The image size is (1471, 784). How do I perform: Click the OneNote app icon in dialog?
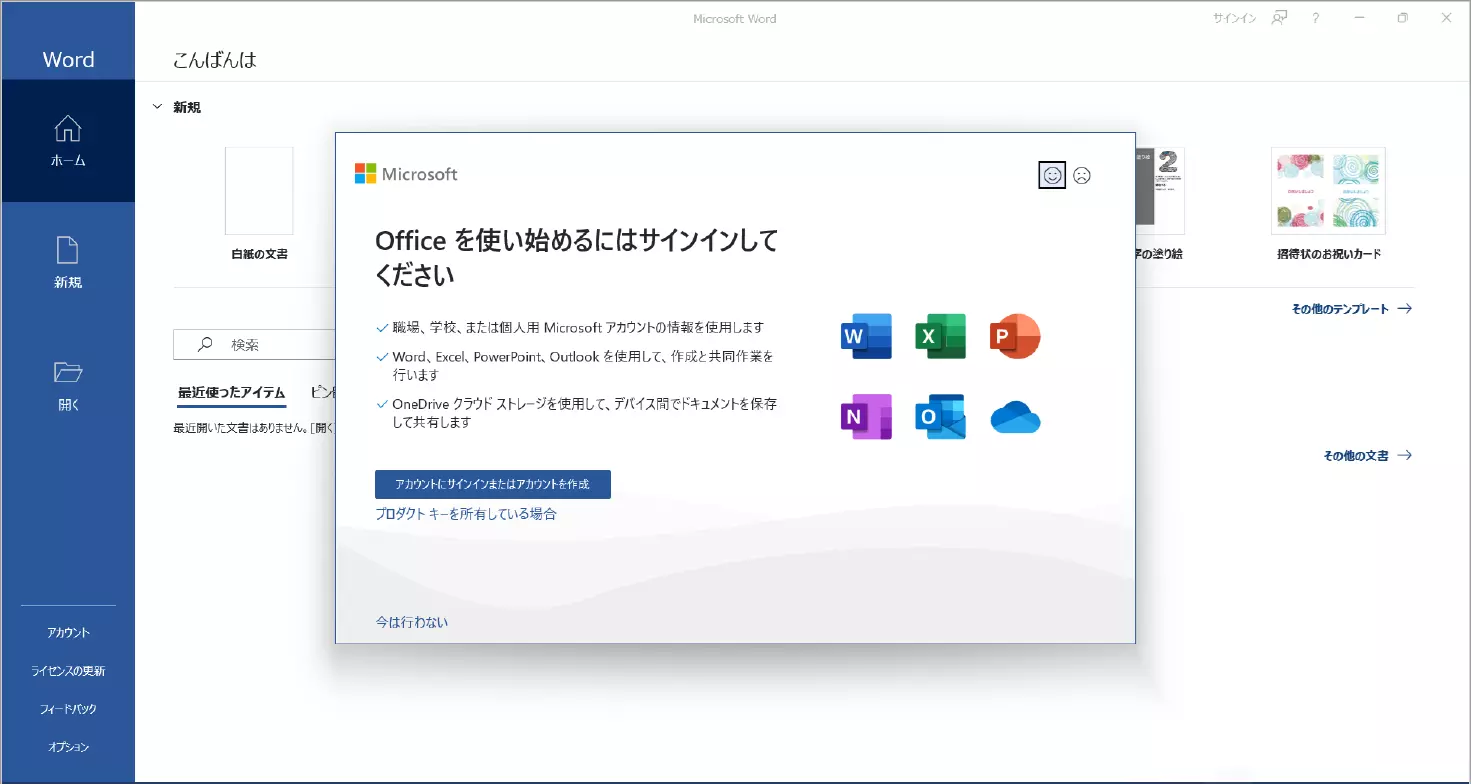(866, 416)
